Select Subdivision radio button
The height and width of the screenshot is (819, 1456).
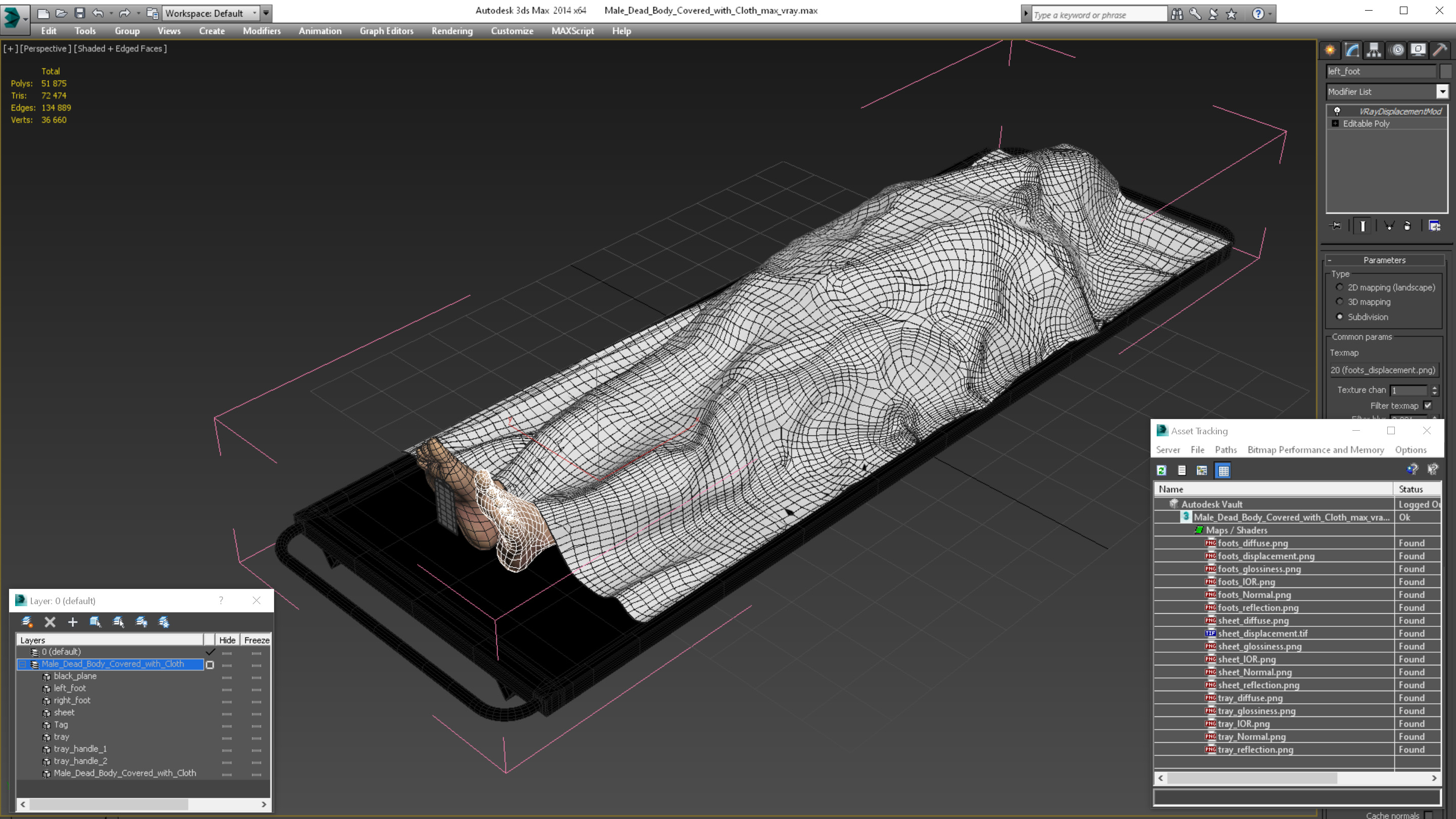[x=1339, y=316]
